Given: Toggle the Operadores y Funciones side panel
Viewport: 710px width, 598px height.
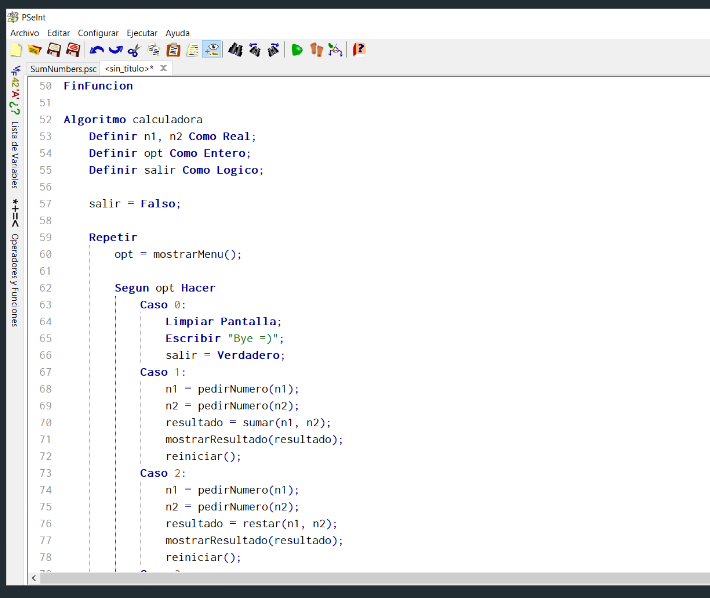Looking at the screenshot, I should [x=15, y=270].
